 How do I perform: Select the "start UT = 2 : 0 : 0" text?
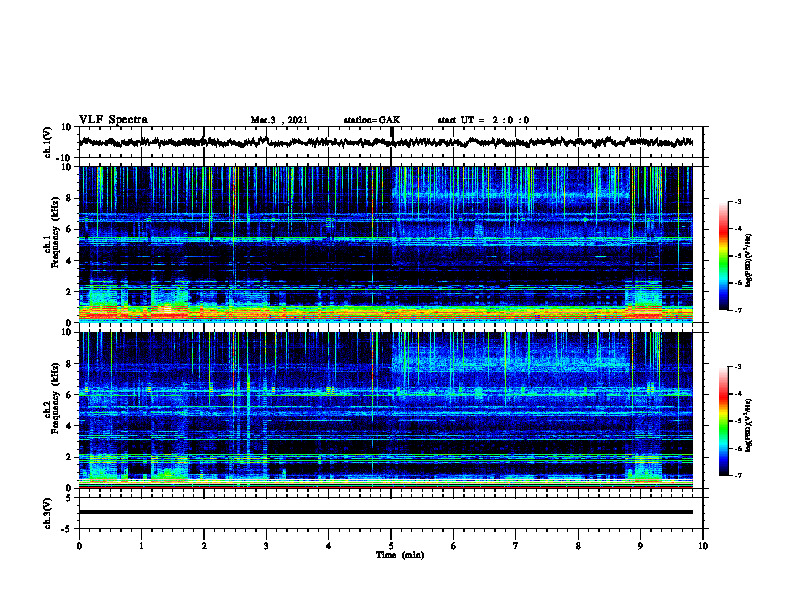pyautogui.click(x=483, y=120)
